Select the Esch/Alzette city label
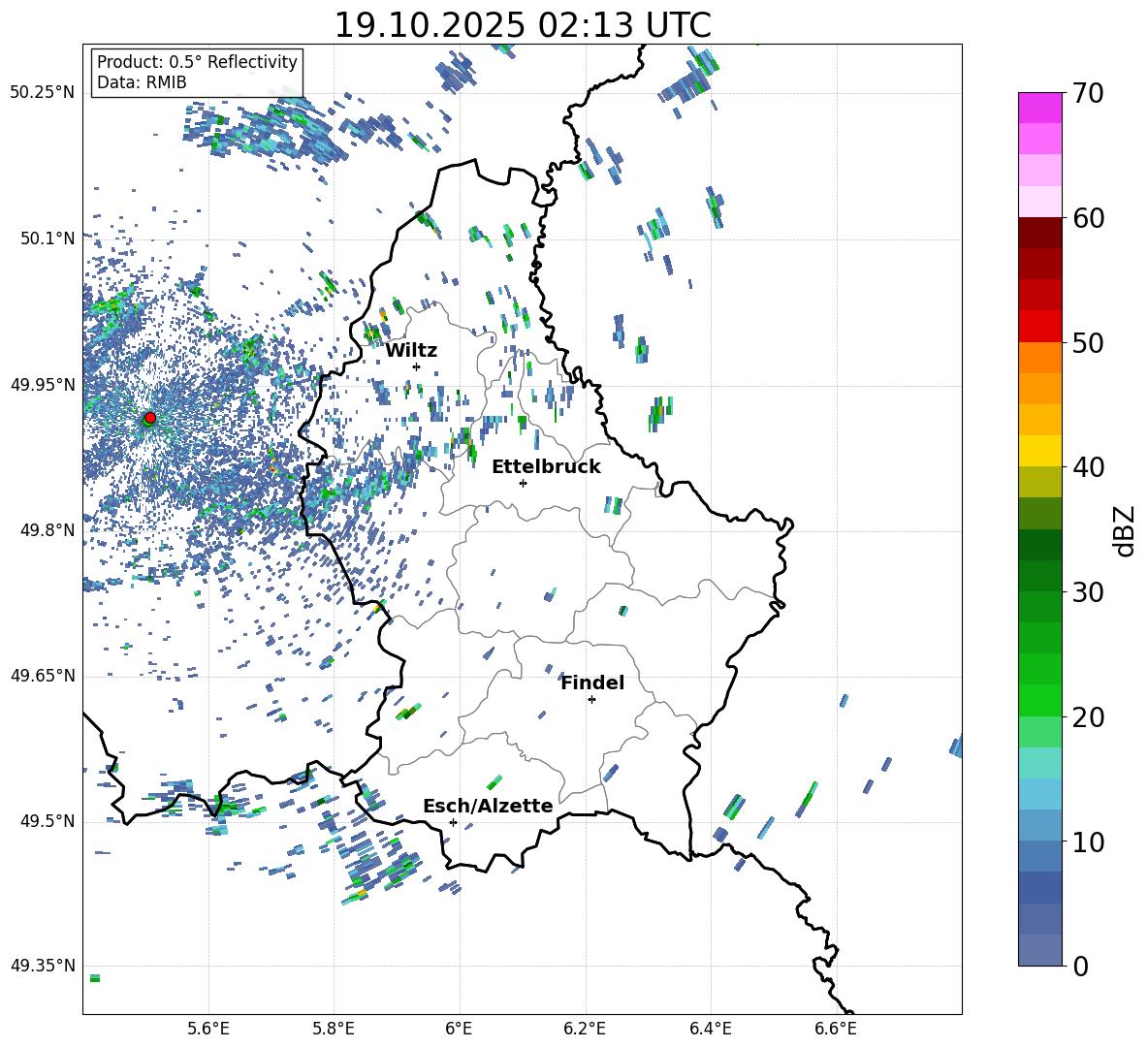 (488, 806)
